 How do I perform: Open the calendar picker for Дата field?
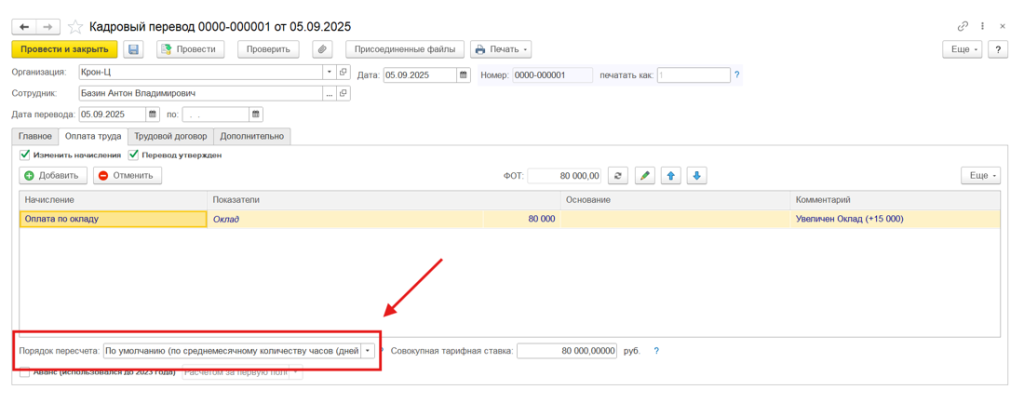(x=464, y=75)
